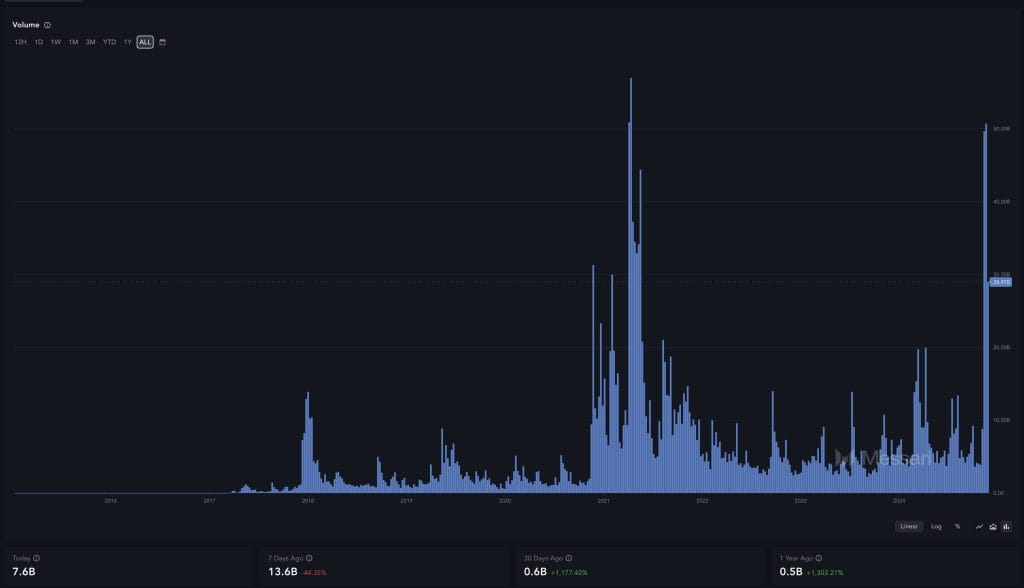Select the bar chart style icon
The height and width of the screenshot is (588, 1024).
tap(1006, 526)
